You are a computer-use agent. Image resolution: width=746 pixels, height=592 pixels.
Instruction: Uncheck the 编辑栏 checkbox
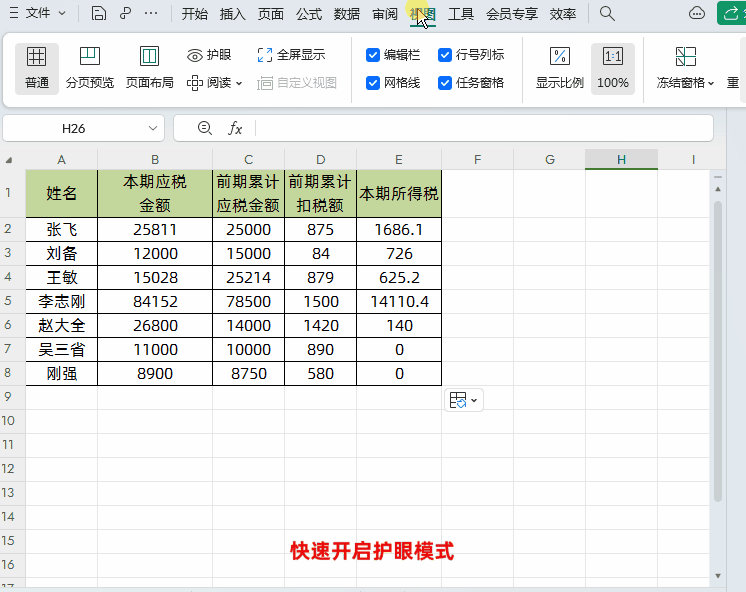point(373,55)
